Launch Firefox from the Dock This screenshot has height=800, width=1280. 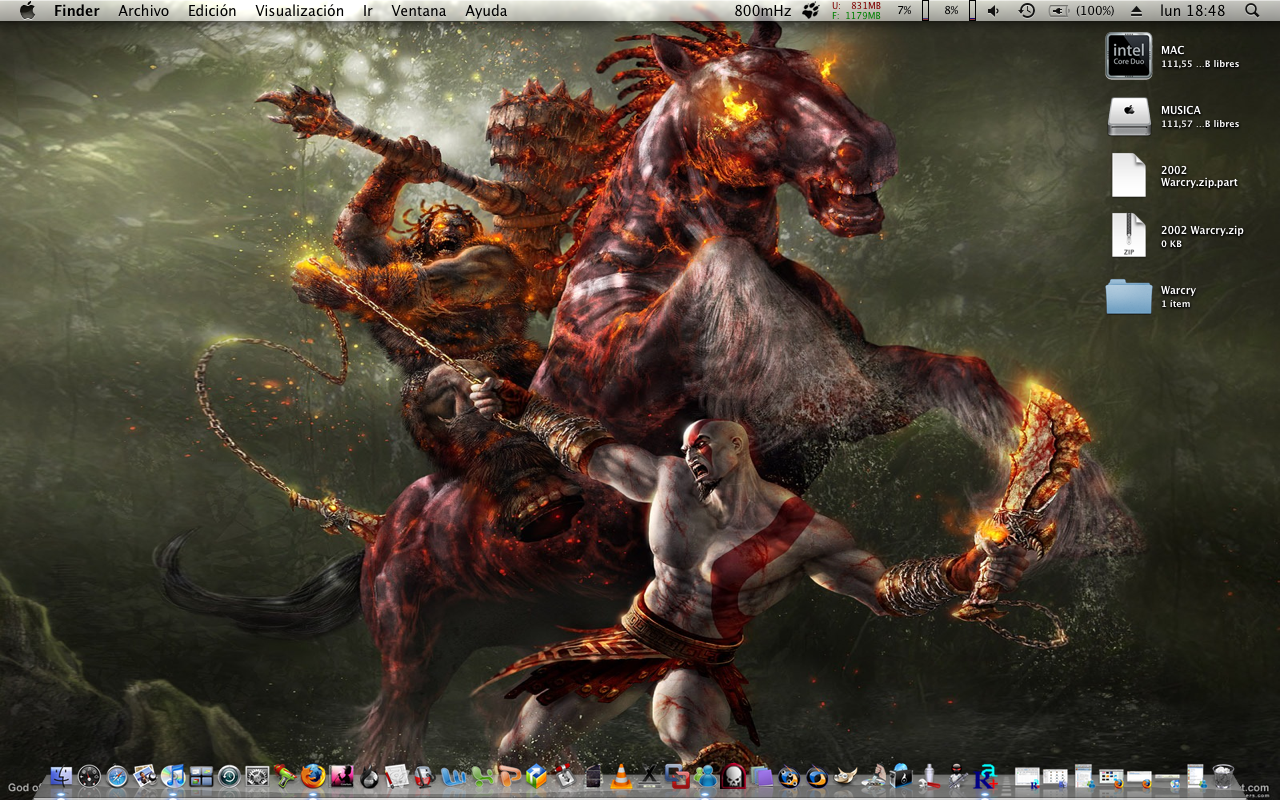pyautogui.click(x=313, y=776)
